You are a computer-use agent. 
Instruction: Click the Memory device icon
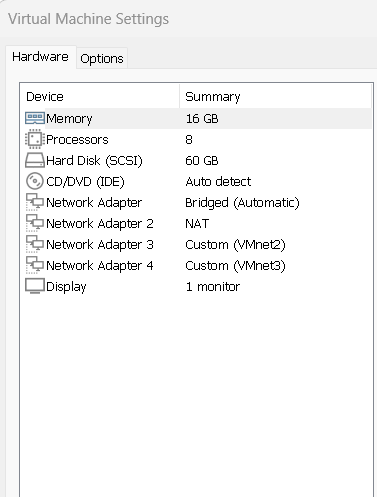35,118
